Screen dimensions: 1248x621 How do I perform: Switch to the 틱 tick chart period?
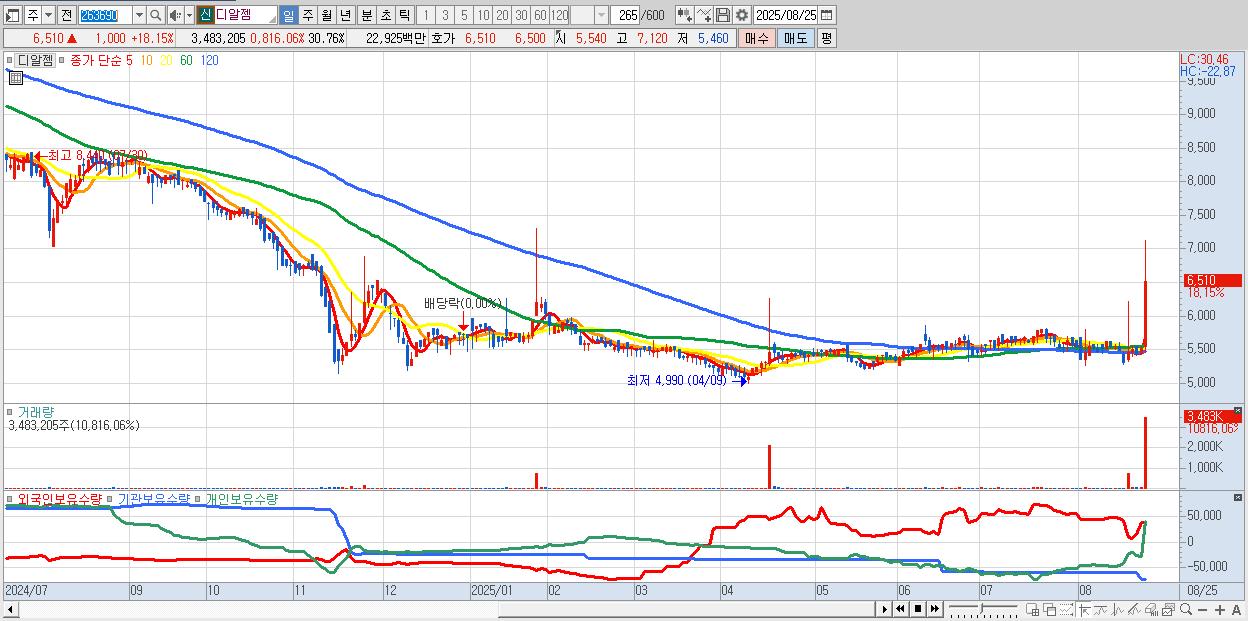(404, 15)
